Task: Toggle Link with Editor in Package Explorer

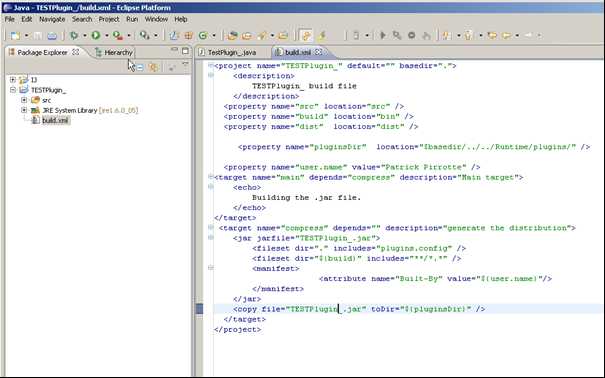Action: coord(154,68)
